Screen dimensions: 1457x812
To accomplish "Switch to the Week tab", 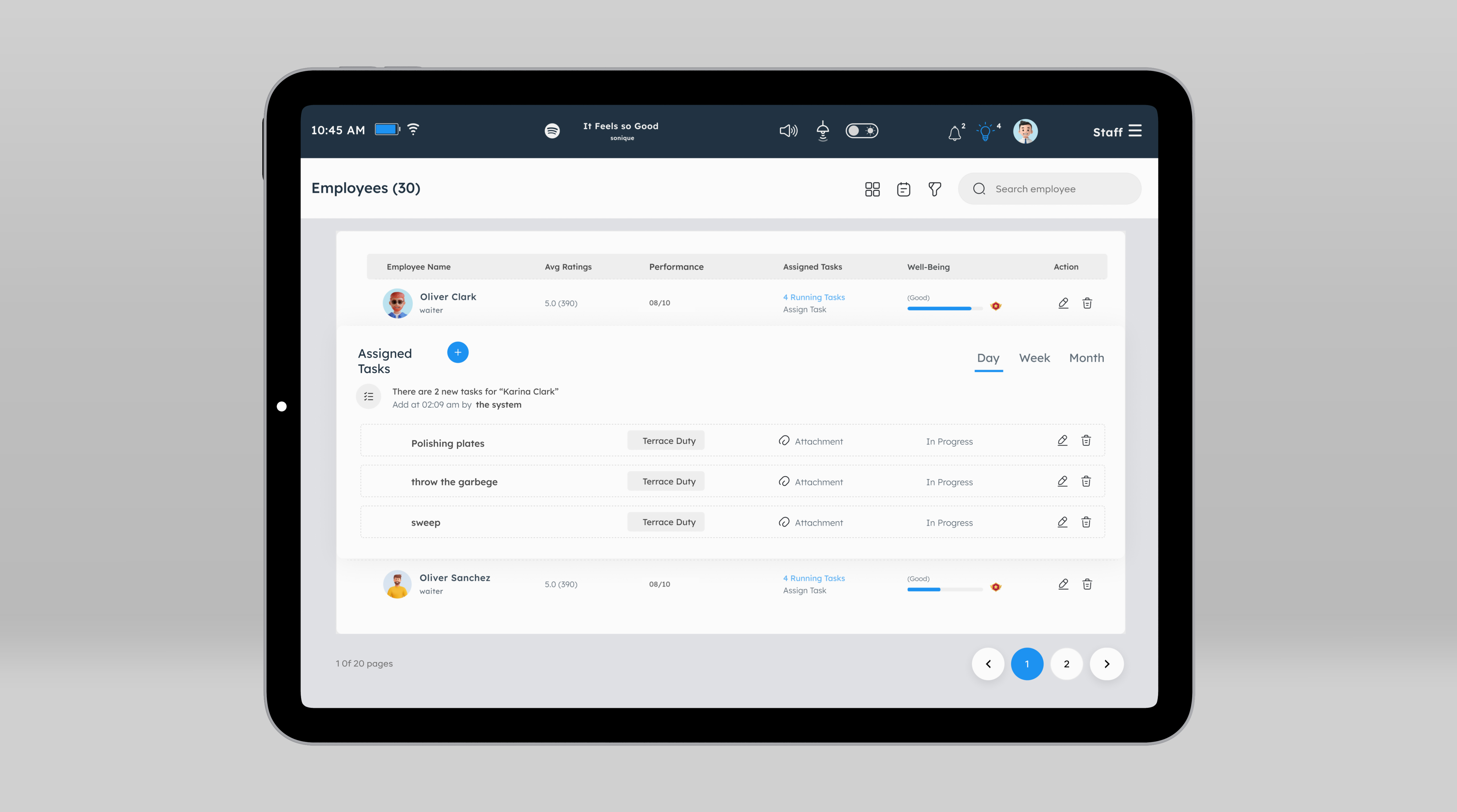I will pyautogui.click(x=1034, y=358).
